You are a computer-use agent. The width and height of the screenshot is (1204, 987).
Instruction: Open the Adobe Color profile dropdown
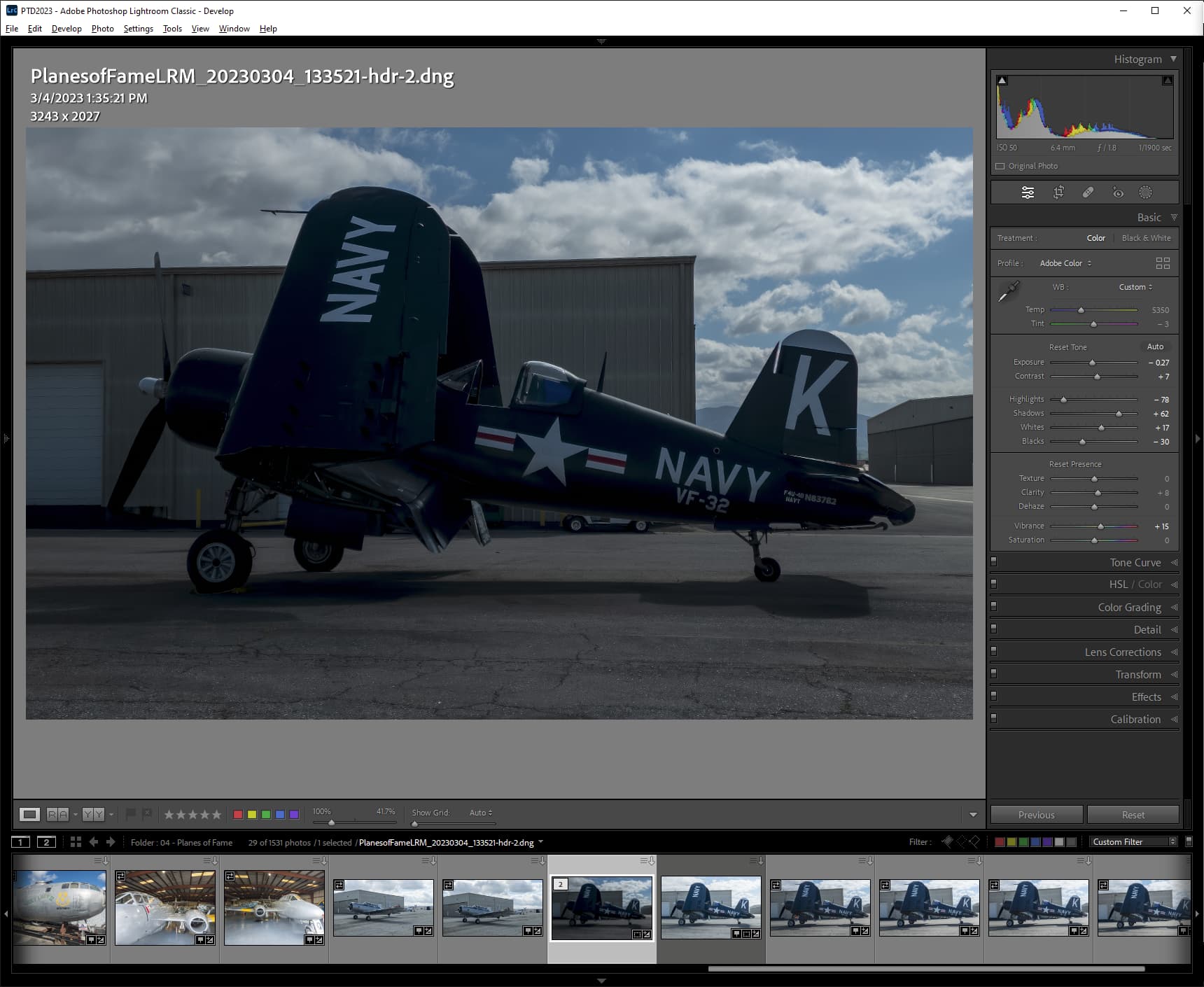point(1065,263)
